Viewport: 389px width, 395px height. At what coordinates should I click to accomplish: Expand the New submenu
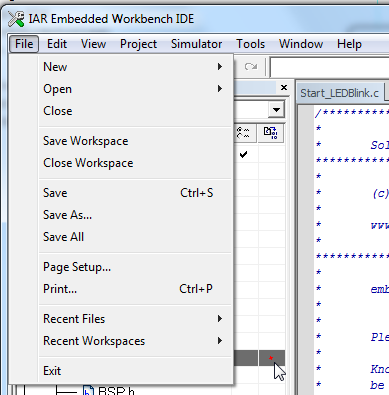tap(135, 67)
